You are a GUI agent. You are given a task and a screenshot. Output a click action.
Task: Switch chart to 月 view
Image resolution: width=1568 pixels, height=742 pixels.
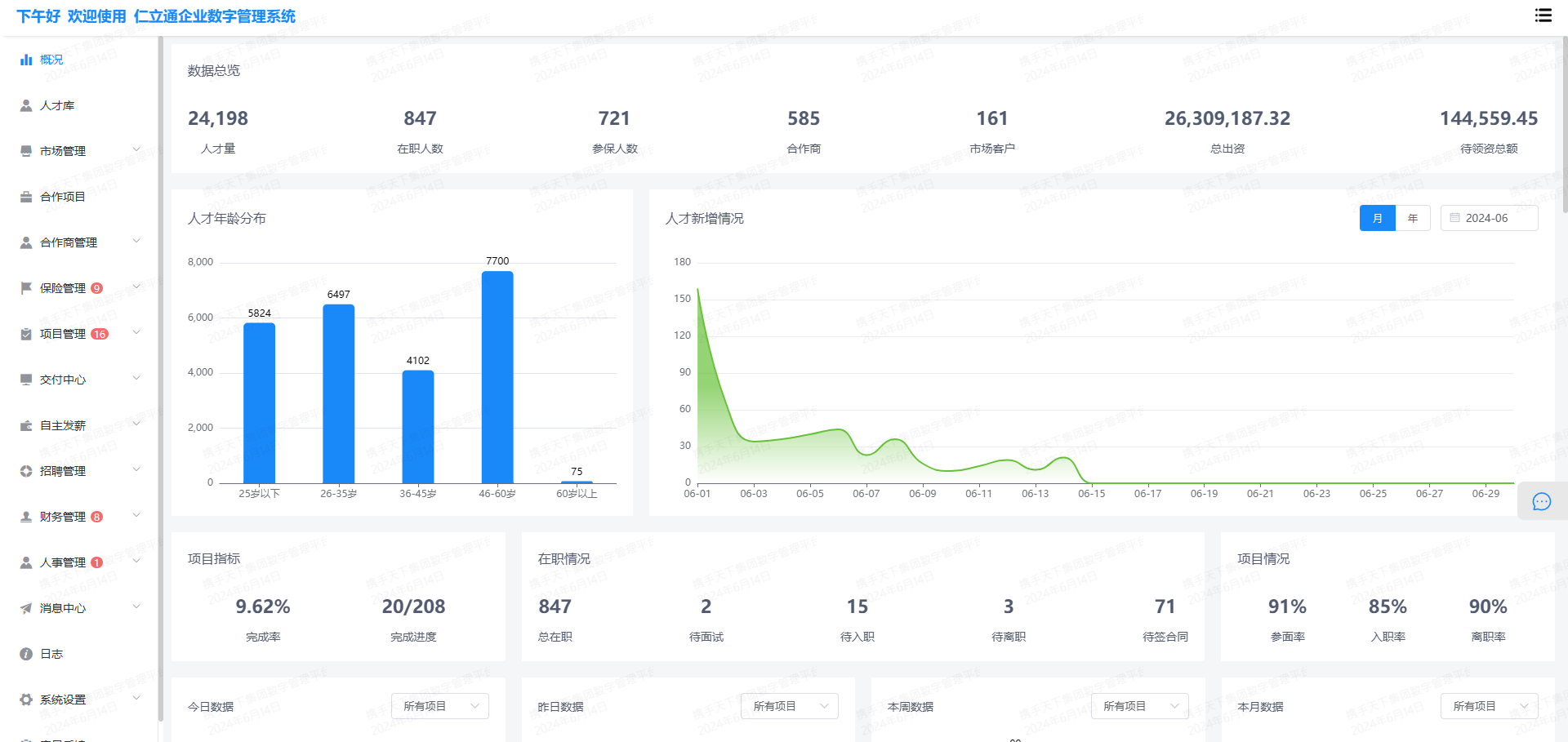tap(1377, 218)
